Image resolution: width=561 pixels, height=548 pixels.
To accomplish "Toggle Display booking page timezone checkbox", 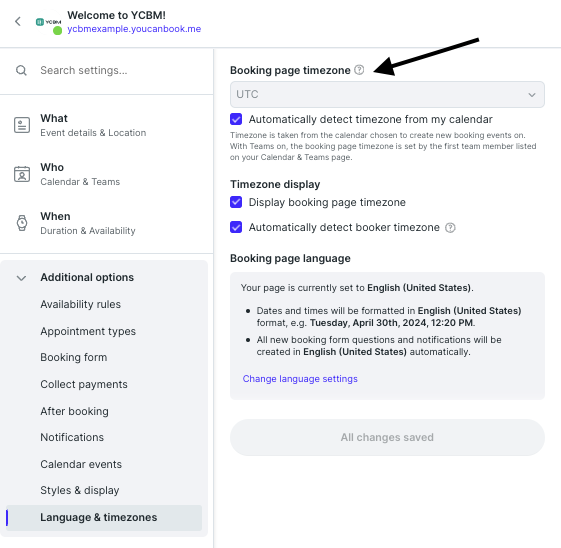I will pos(236,202).
